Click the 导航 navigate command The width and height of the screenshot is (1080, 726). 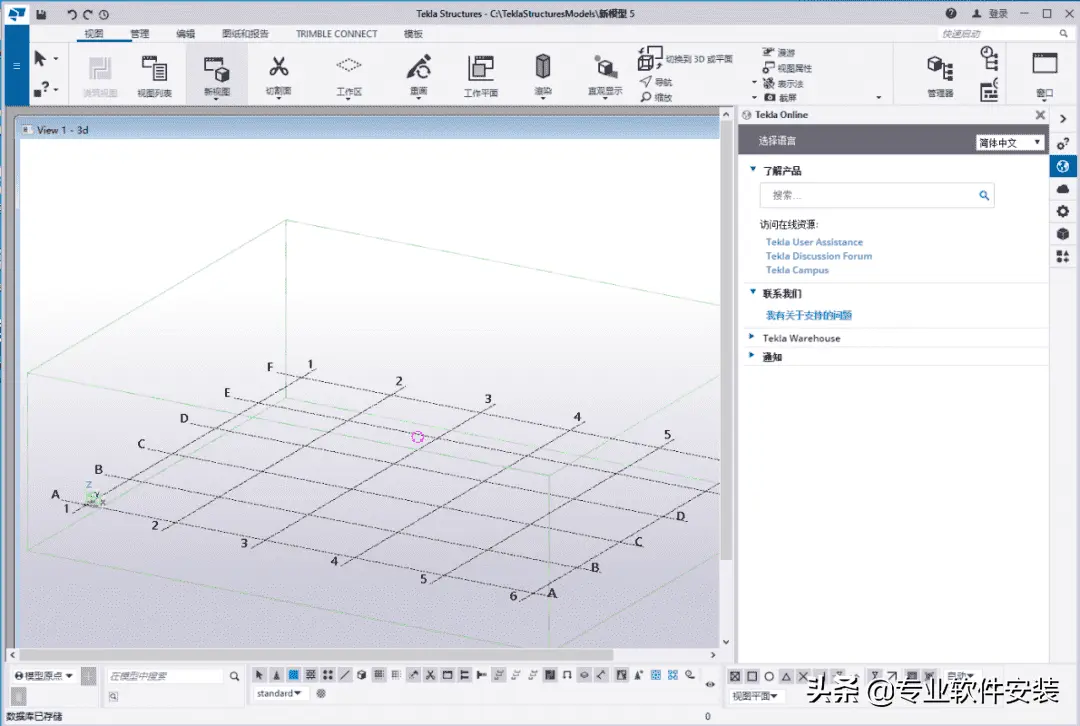click(x=656, y=82)
